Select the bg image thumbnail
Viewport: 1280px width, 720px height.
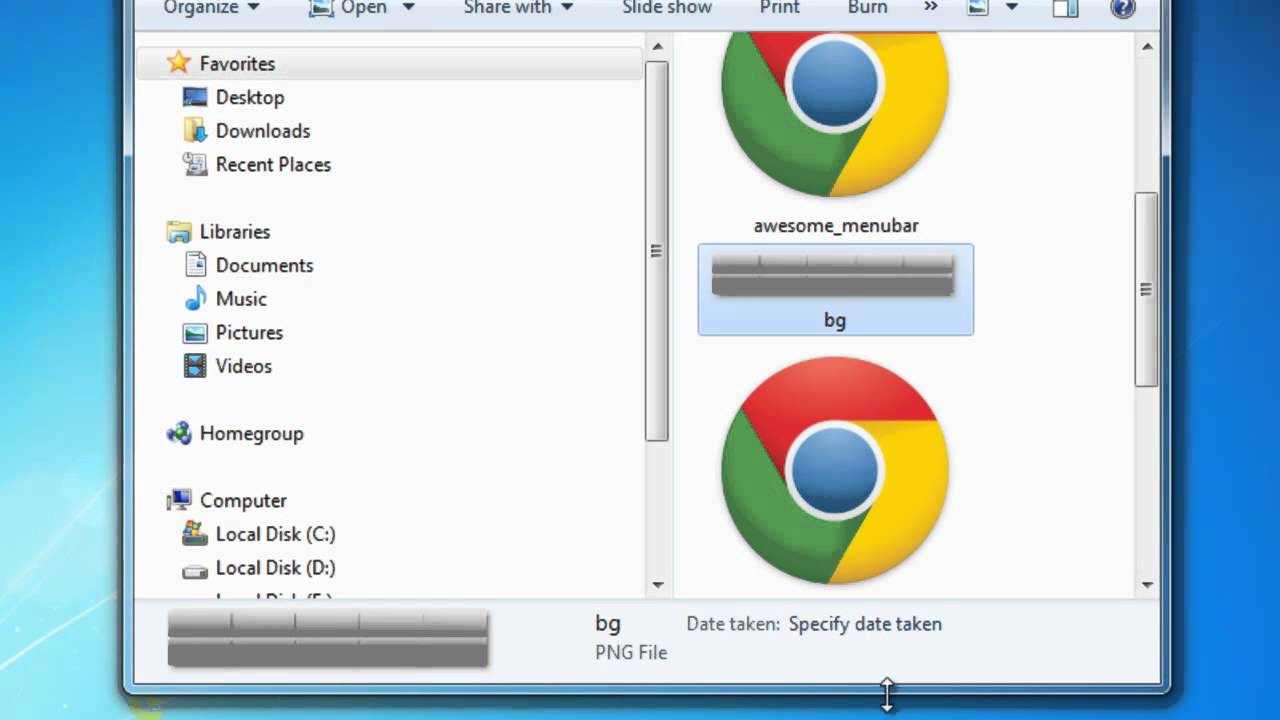pos(833,275)
